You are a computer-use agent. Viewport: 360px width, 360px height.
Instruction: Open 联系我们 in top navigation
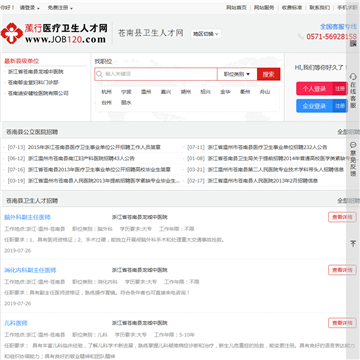(x=319, y=7)
